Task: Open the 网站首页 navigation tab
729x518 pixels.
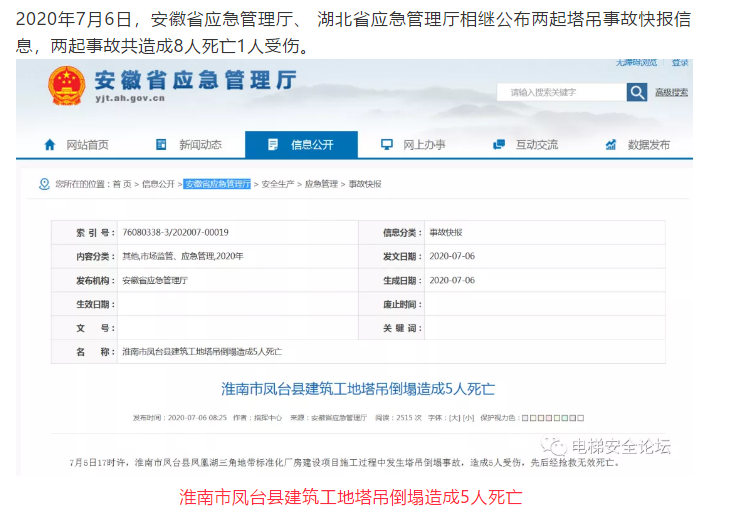Action: coord(87,145)
